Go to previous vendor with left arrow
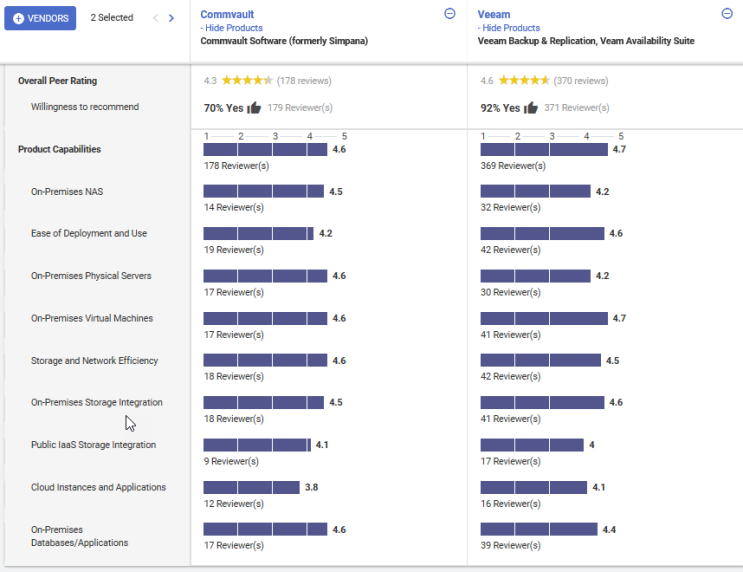The height and width of the screenshot is (572, 743). [155, 18]
